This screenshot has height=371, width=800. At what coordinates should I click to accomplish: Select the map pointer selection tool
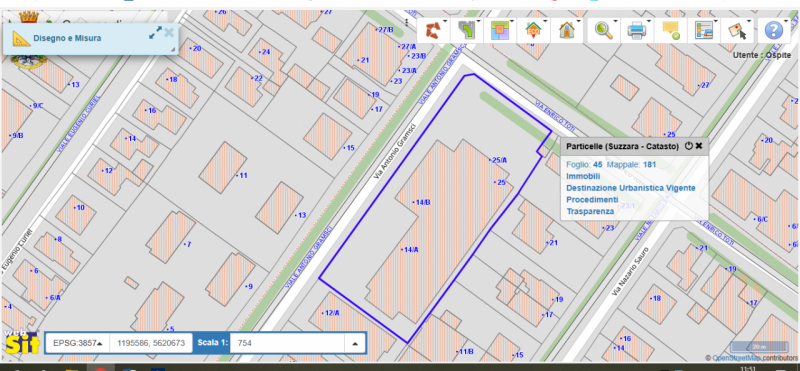737,31
